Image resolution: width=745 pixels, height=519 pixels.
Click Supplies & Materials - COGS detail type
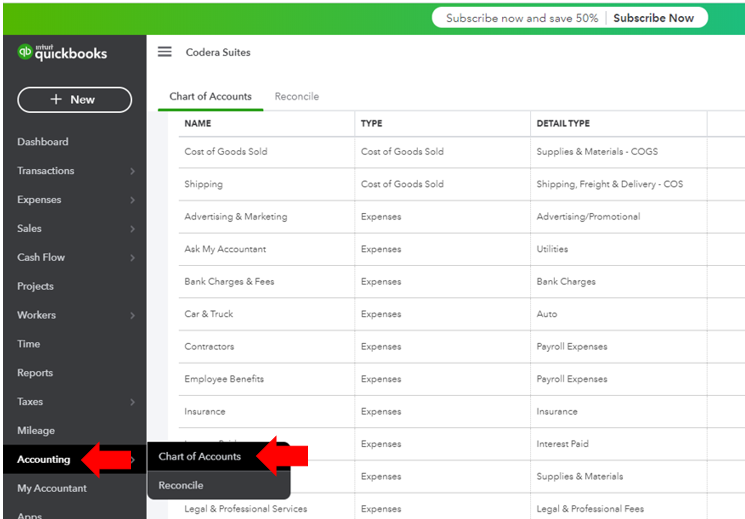[597, 152]
